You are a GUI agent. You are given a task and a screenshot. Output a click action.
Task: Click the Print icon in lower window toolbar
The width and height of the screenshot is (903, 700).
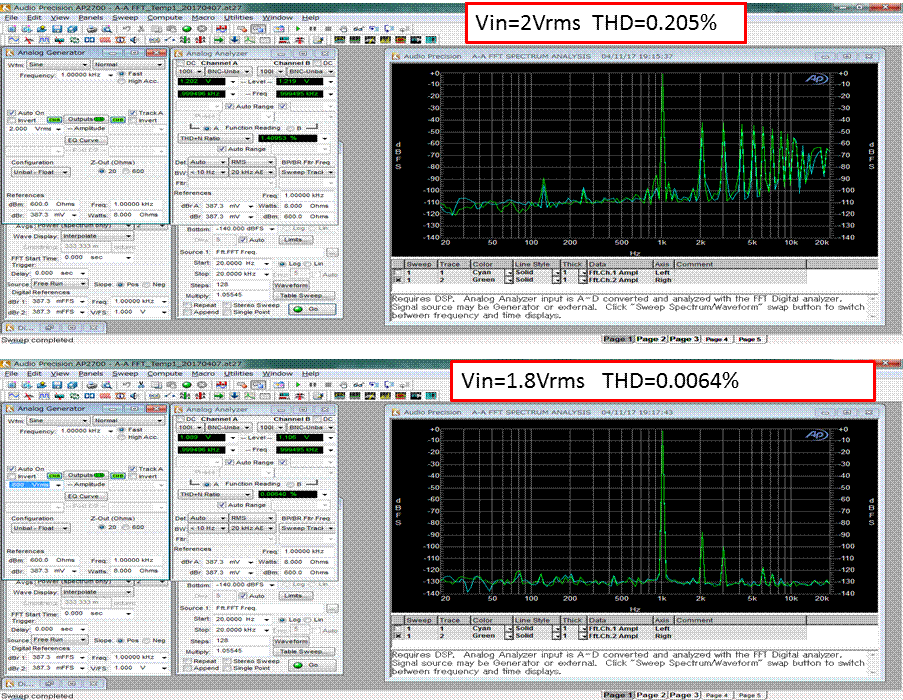coord(92,385)
